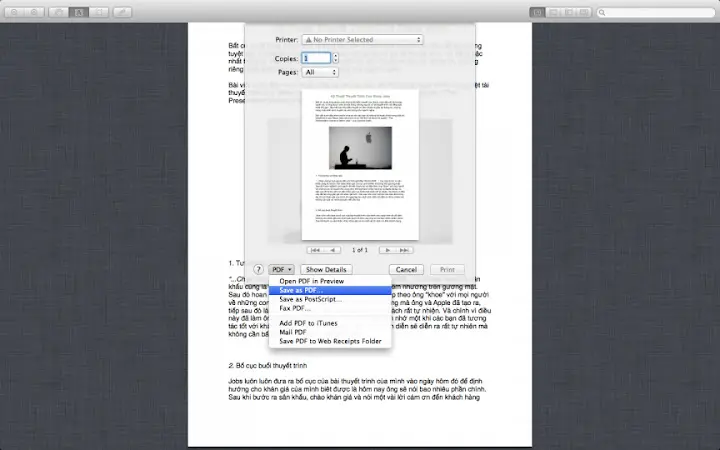
Task: Open the Pages dropdown set to All
Action: tap(320, 73)
